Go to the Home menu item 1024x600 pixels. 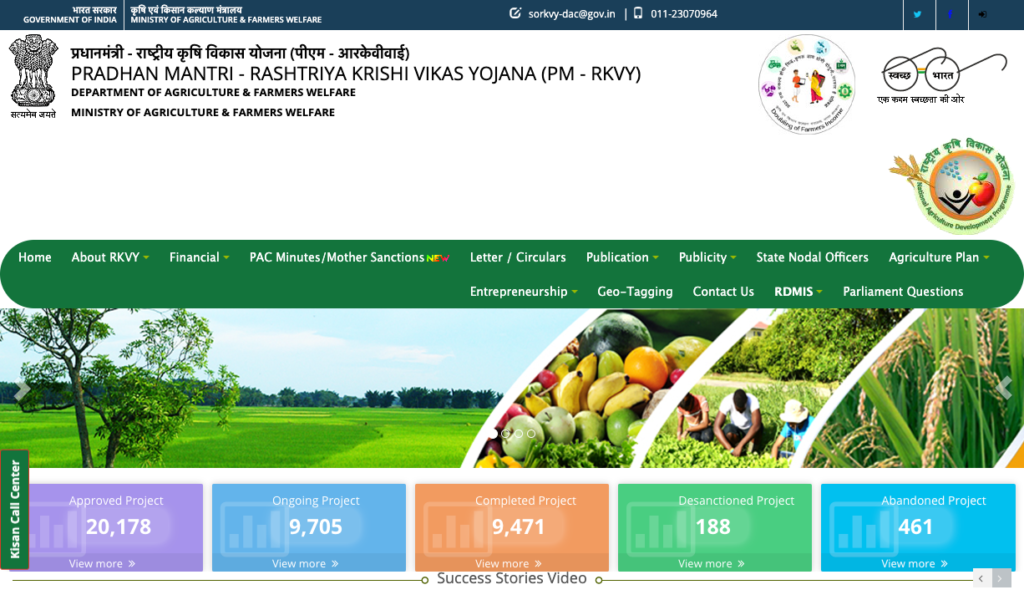pos(34,257)
